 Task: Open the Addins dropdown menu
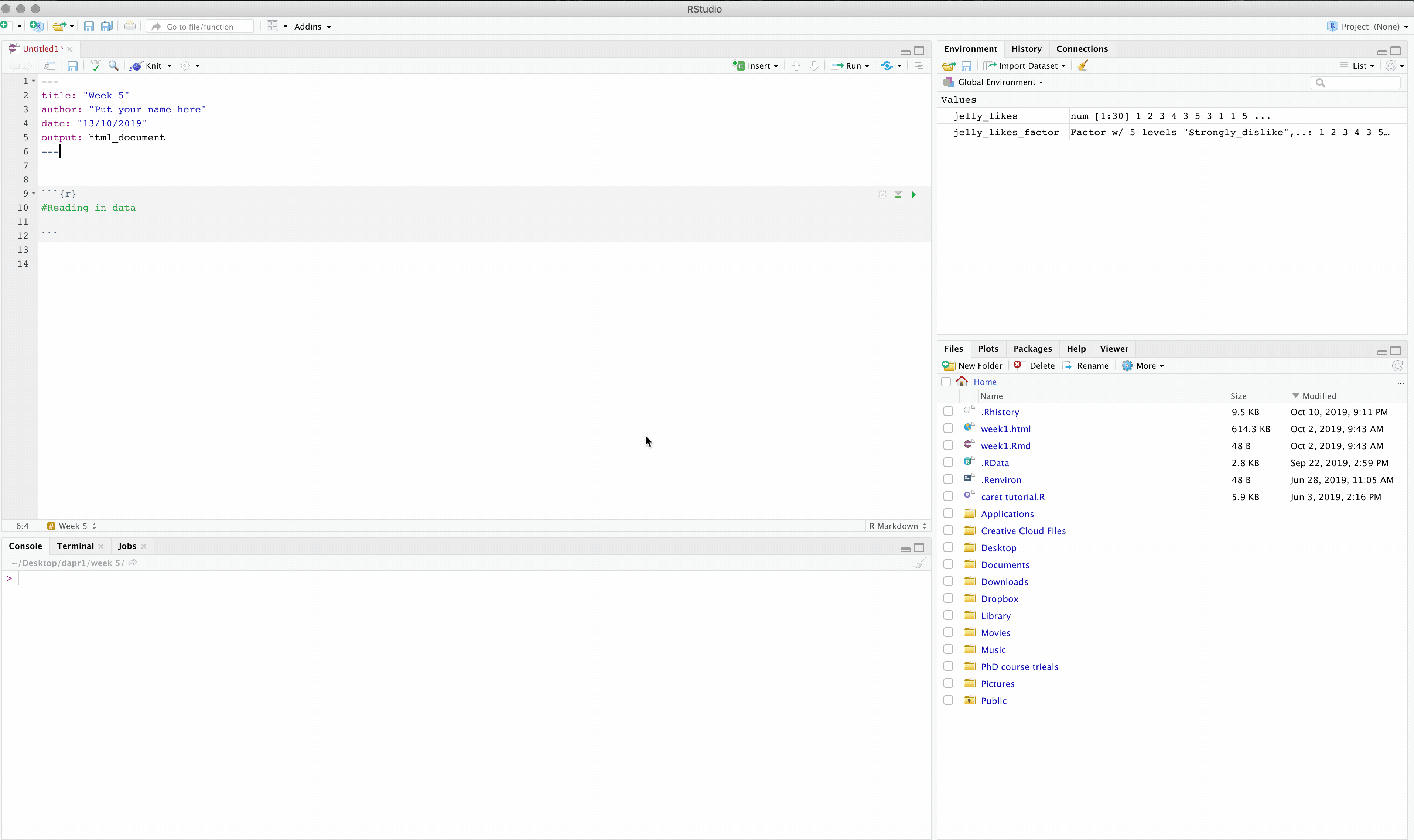click(x=312, y=27)
